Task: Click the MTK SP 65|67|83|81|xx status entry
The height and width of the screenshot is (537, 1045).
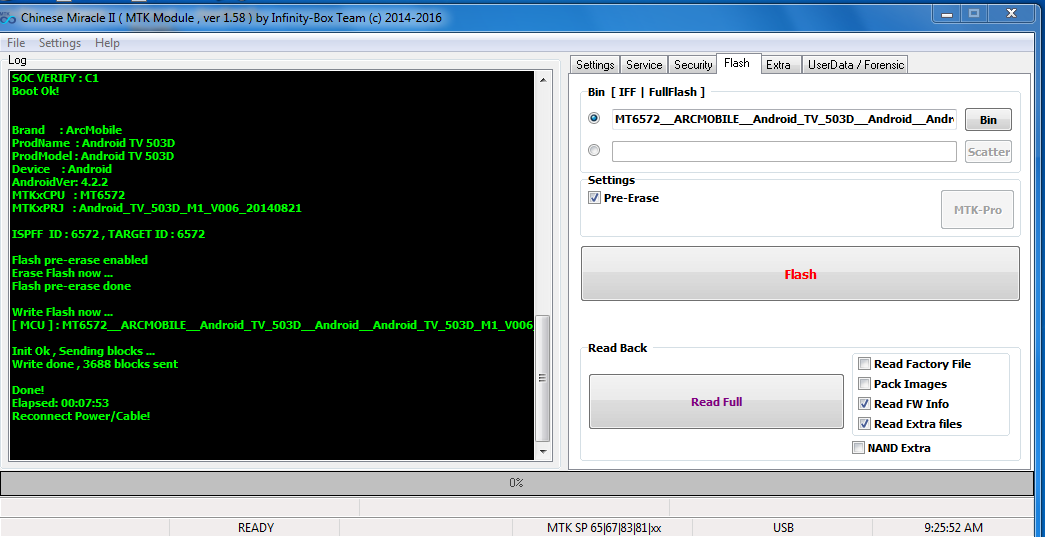Action: (604, 528)
